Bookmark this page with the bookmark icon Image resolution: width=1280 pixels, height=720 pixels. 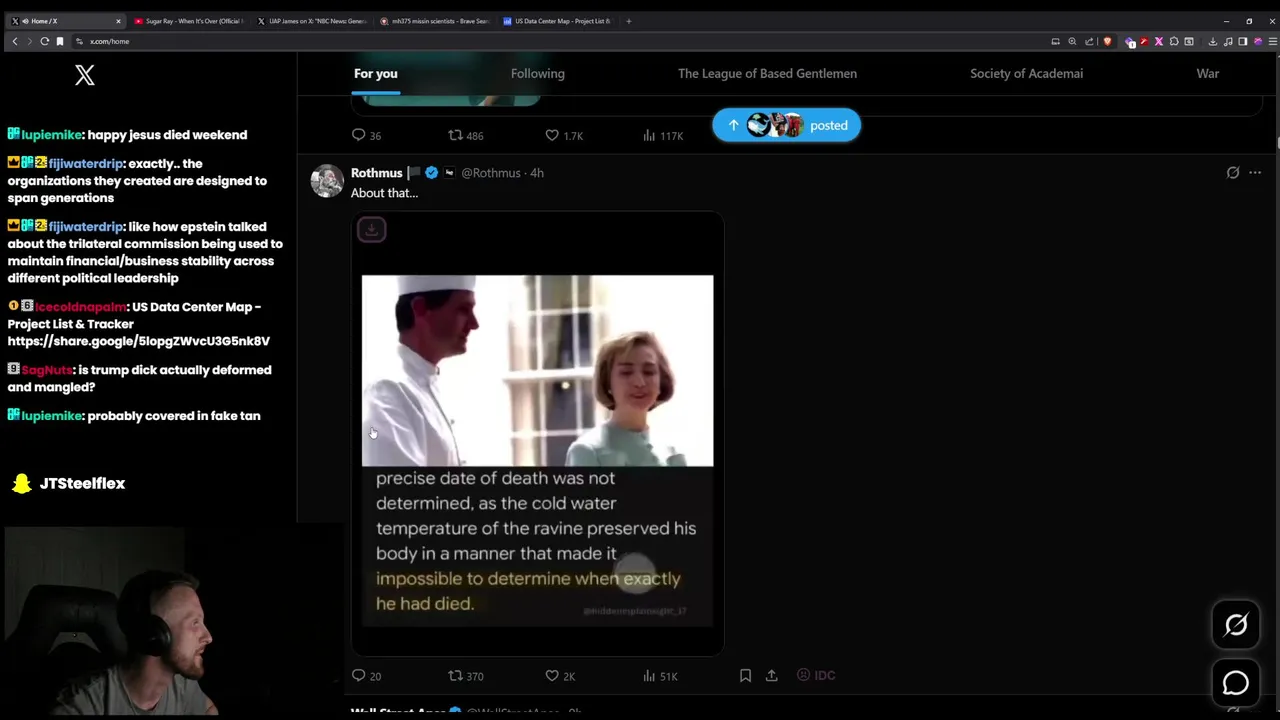click(60, 41)
